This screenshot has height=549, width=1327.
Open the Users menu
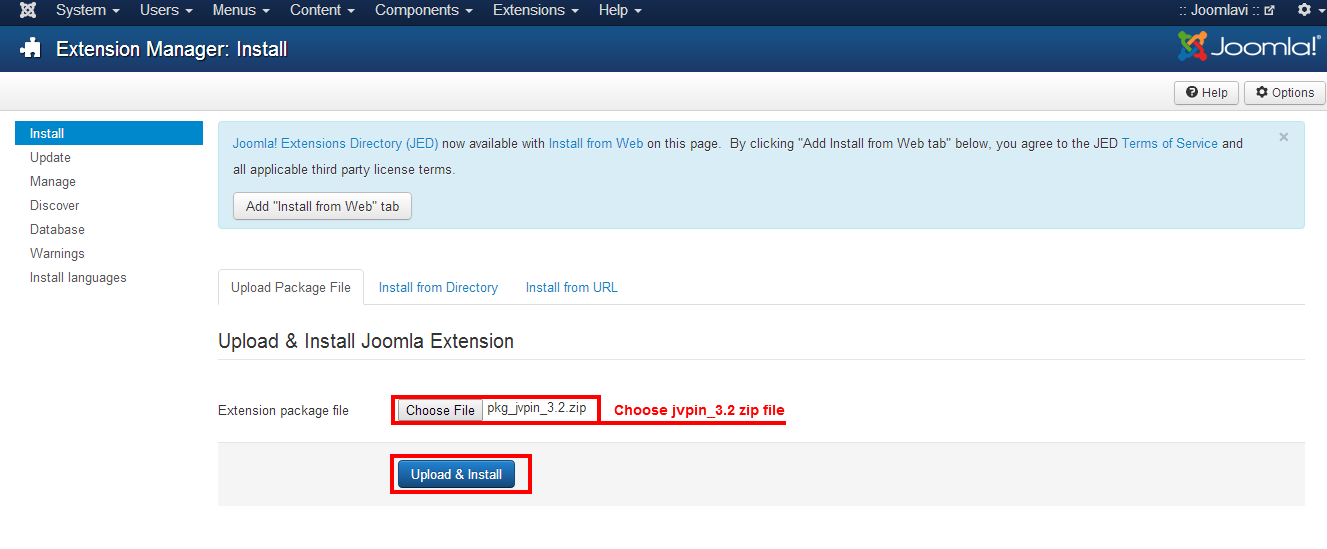(x=166, y=10)
